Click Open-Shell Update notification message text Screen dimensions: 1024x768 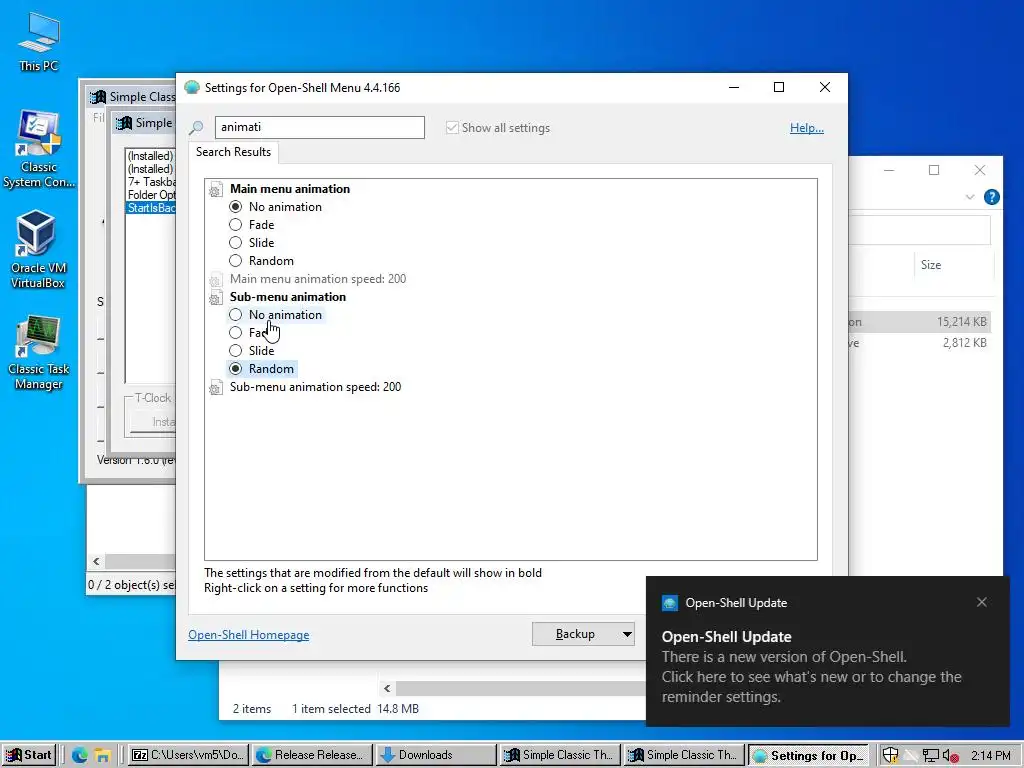(811, 677)
